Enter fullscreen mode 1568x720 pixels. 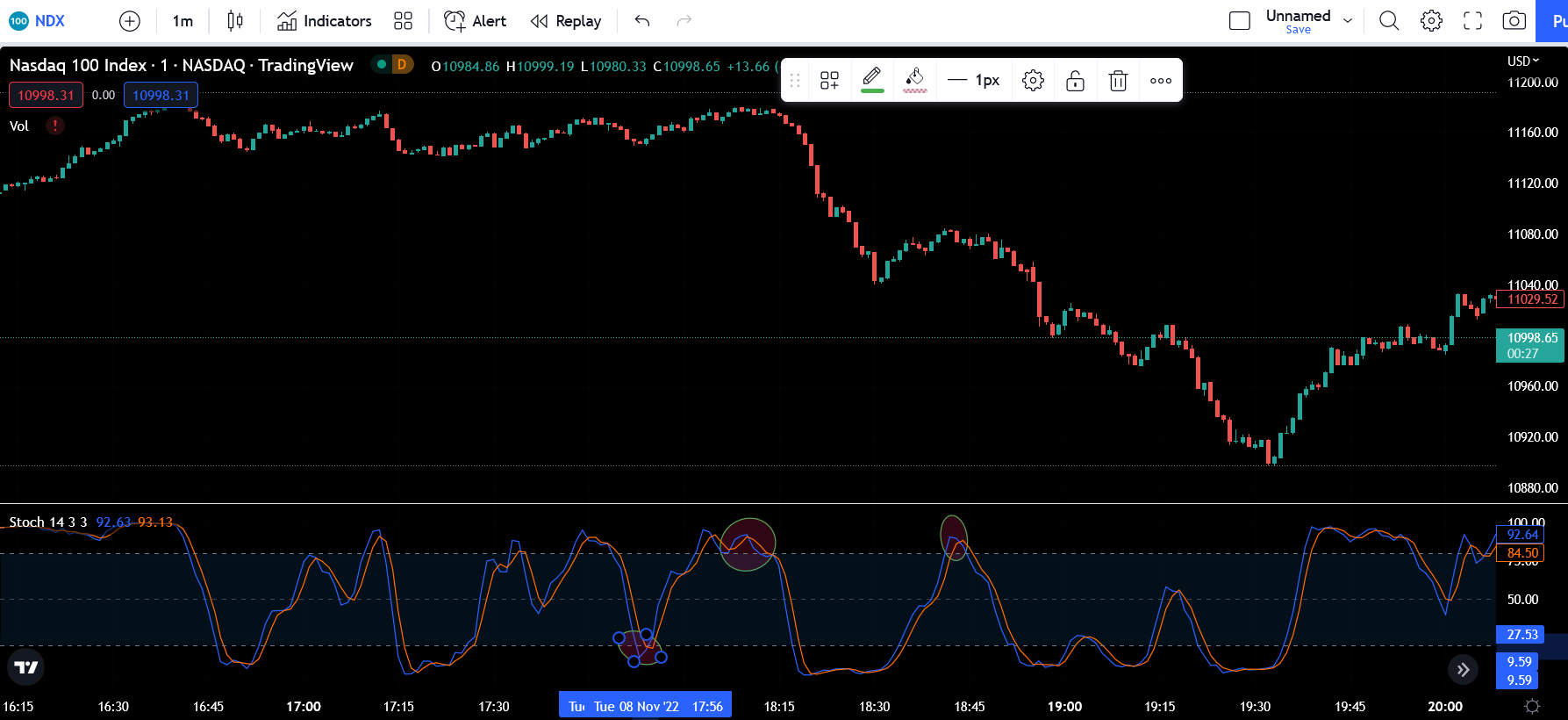[x=1472, y=21]
